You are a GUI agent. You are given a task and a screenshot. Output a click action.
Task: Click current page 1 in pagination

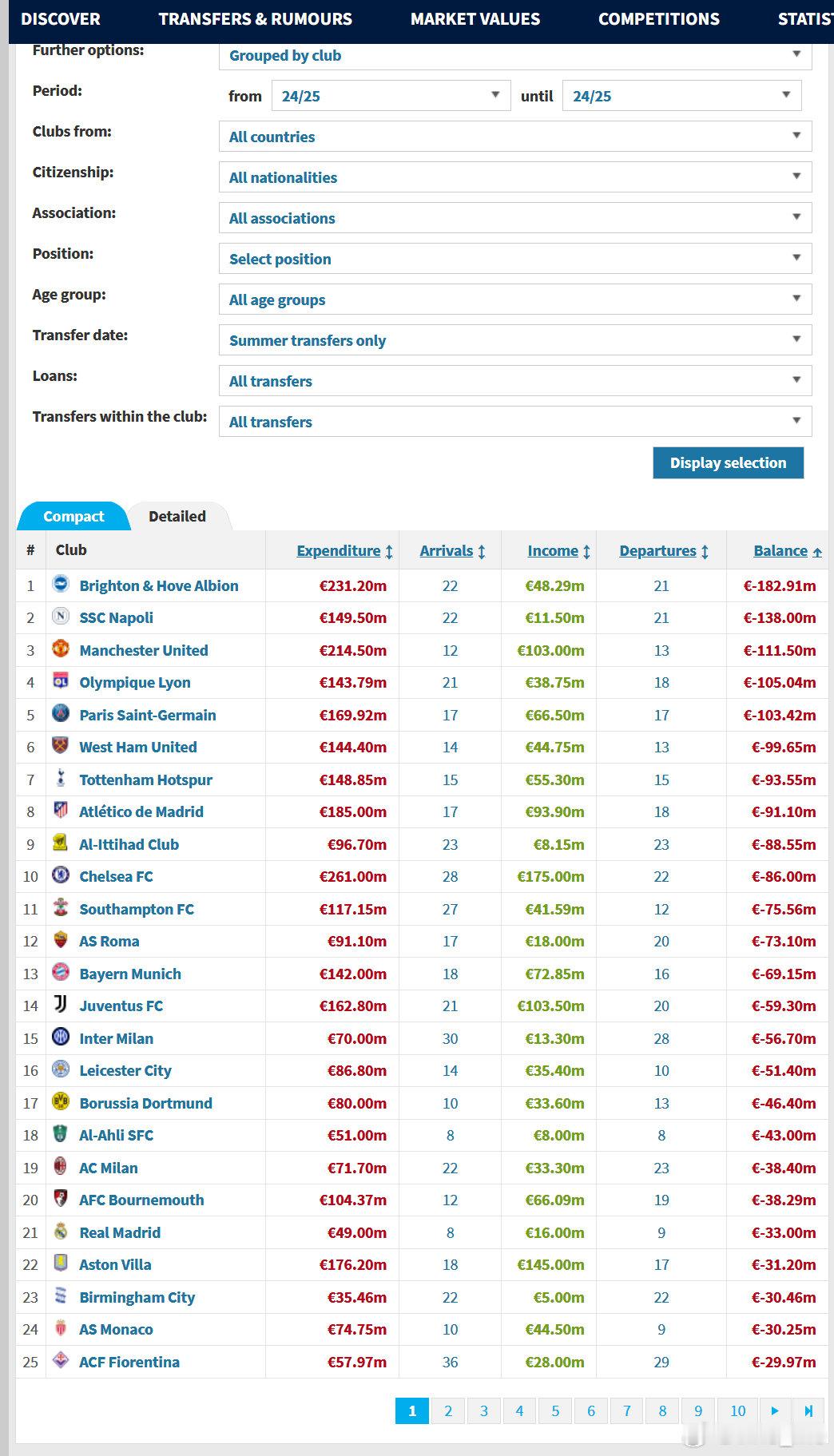click(412, 1410)
